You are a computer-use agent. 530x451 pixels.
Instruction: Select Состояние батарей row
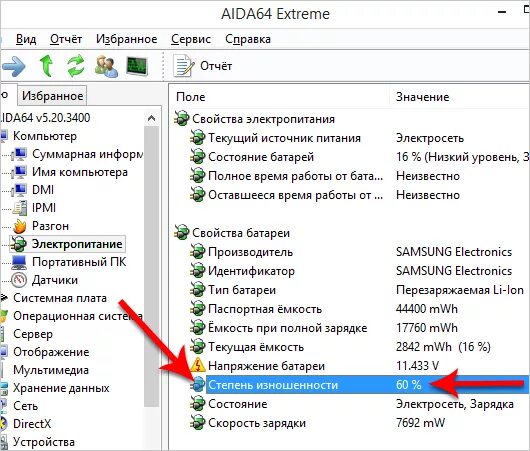(352, 157)
